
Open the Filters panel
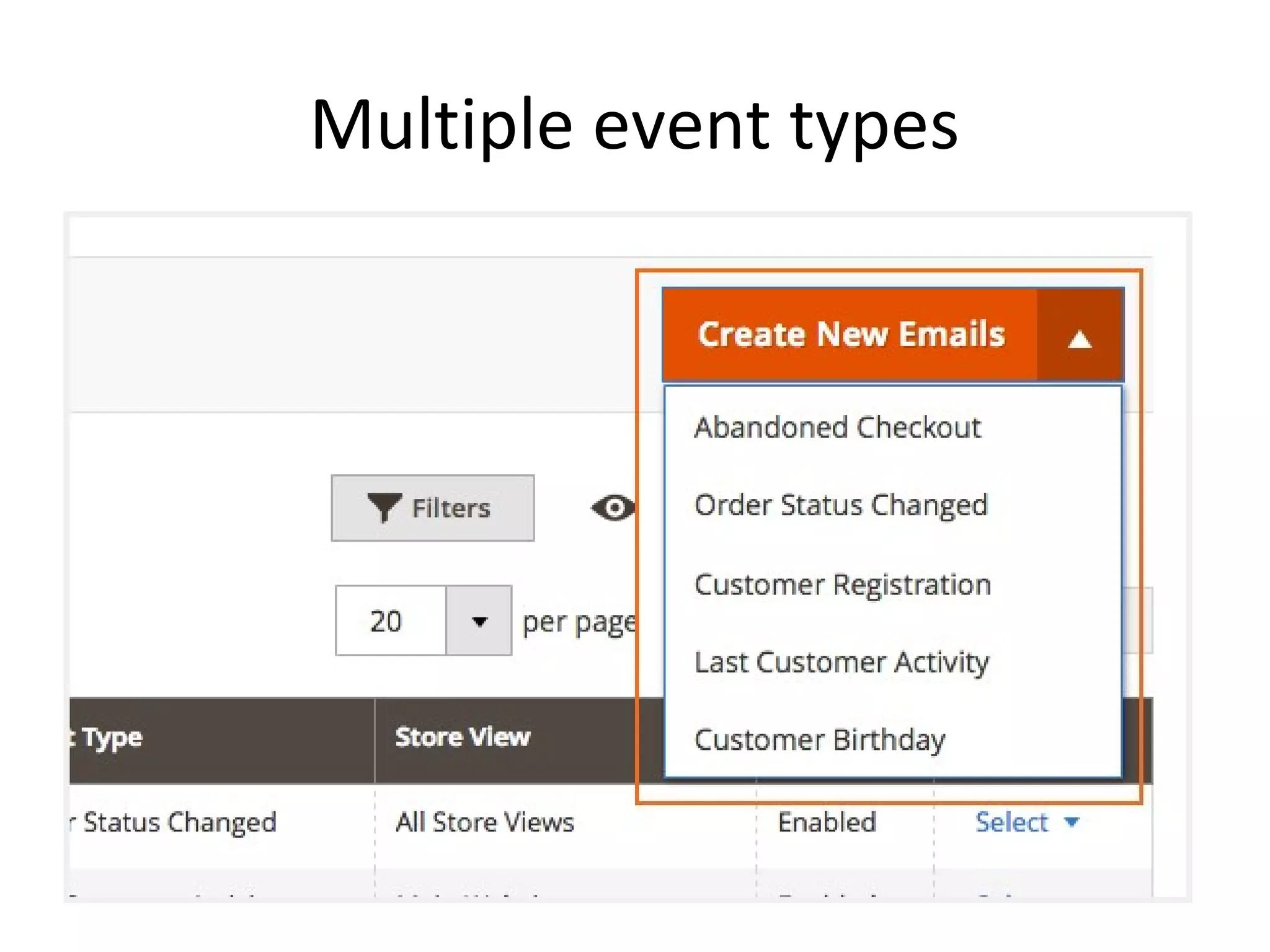433,508
